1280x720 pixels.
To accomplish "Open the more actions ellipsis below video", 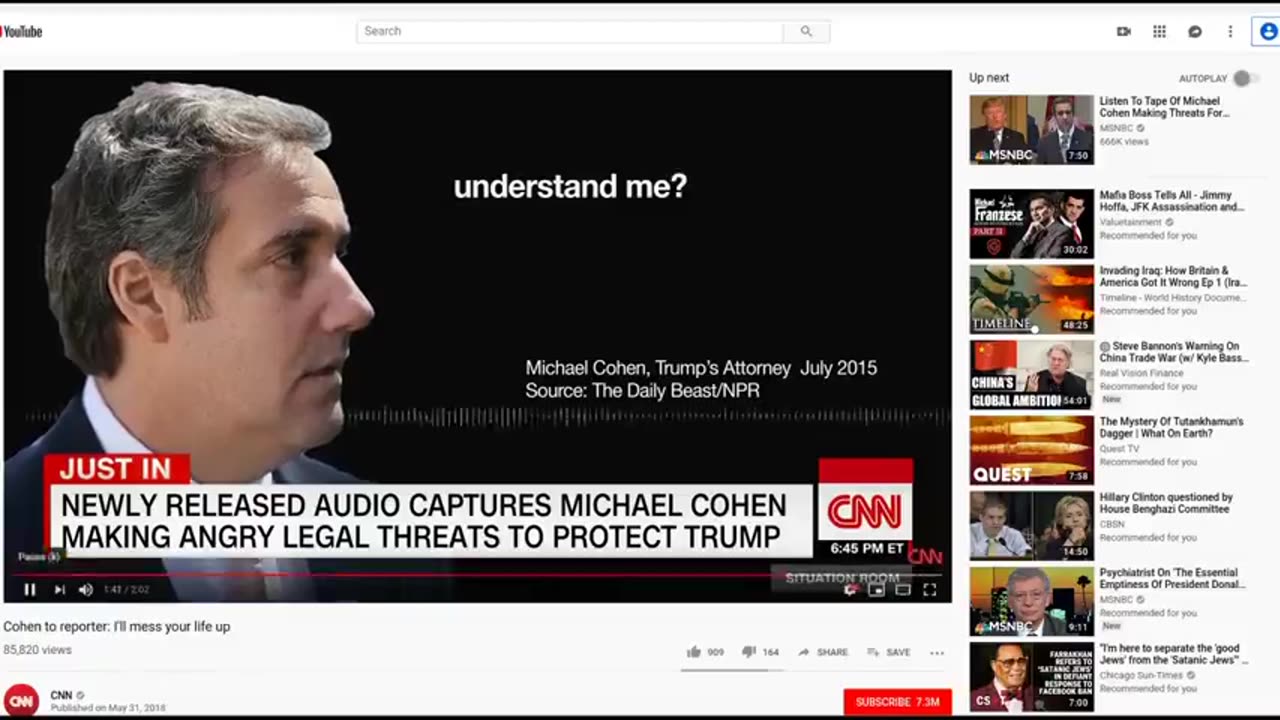I will pyautogui.click(x=937, y=652).
